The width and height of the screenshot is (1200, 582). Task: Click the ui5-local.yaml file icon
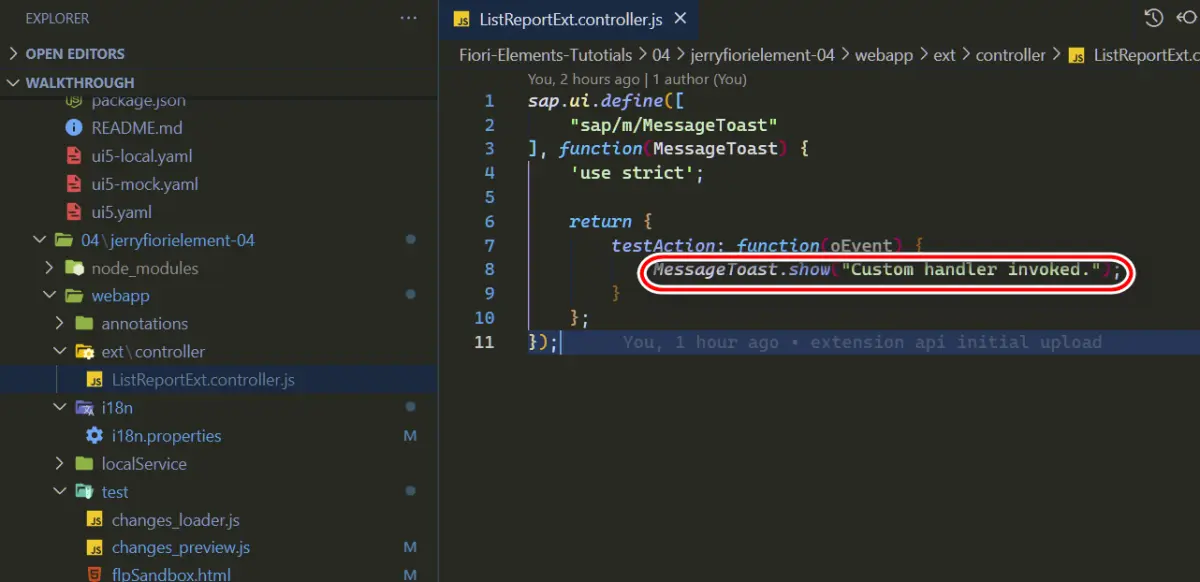pos(74,156)
